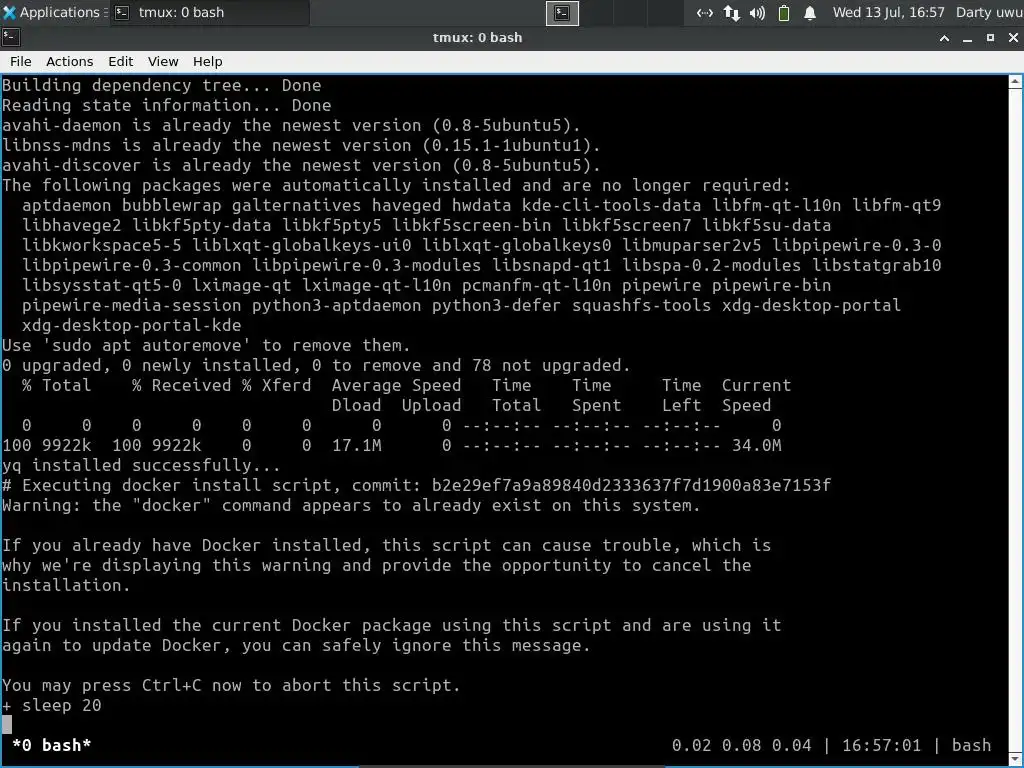Open the Help menu
This screenshot has width=1024, height=768.
coord(208,61)
